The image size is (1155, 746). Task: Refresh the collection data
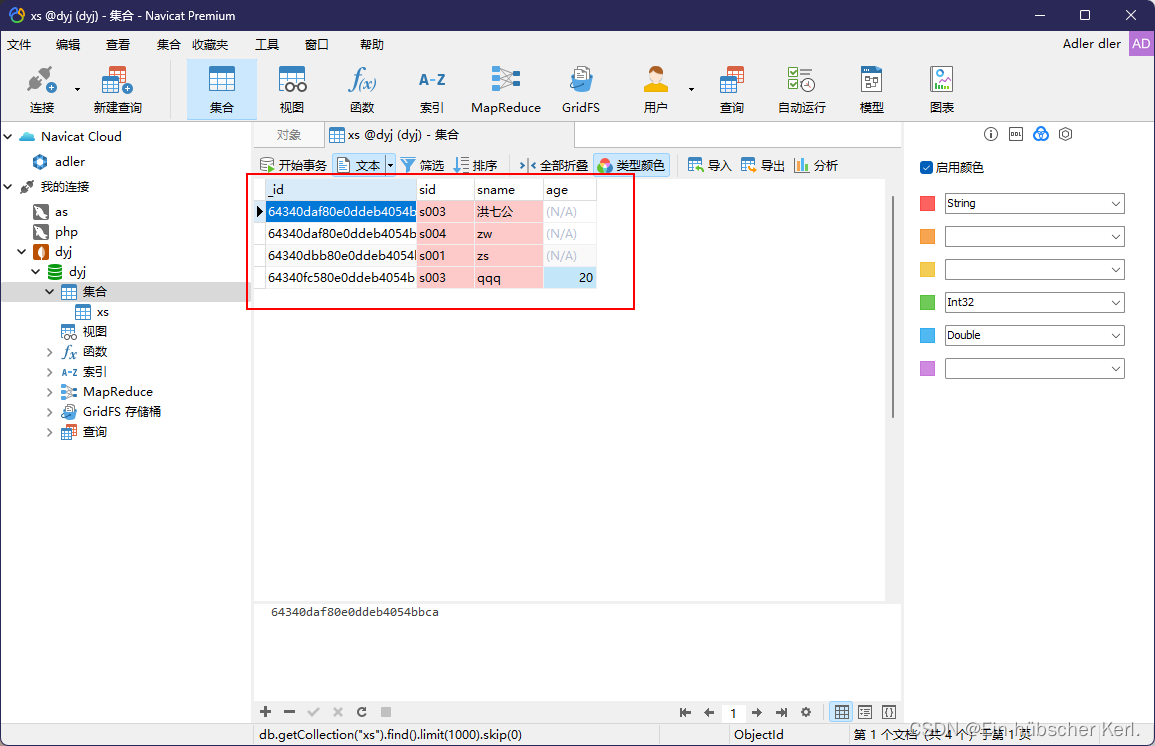pos(362,711)
